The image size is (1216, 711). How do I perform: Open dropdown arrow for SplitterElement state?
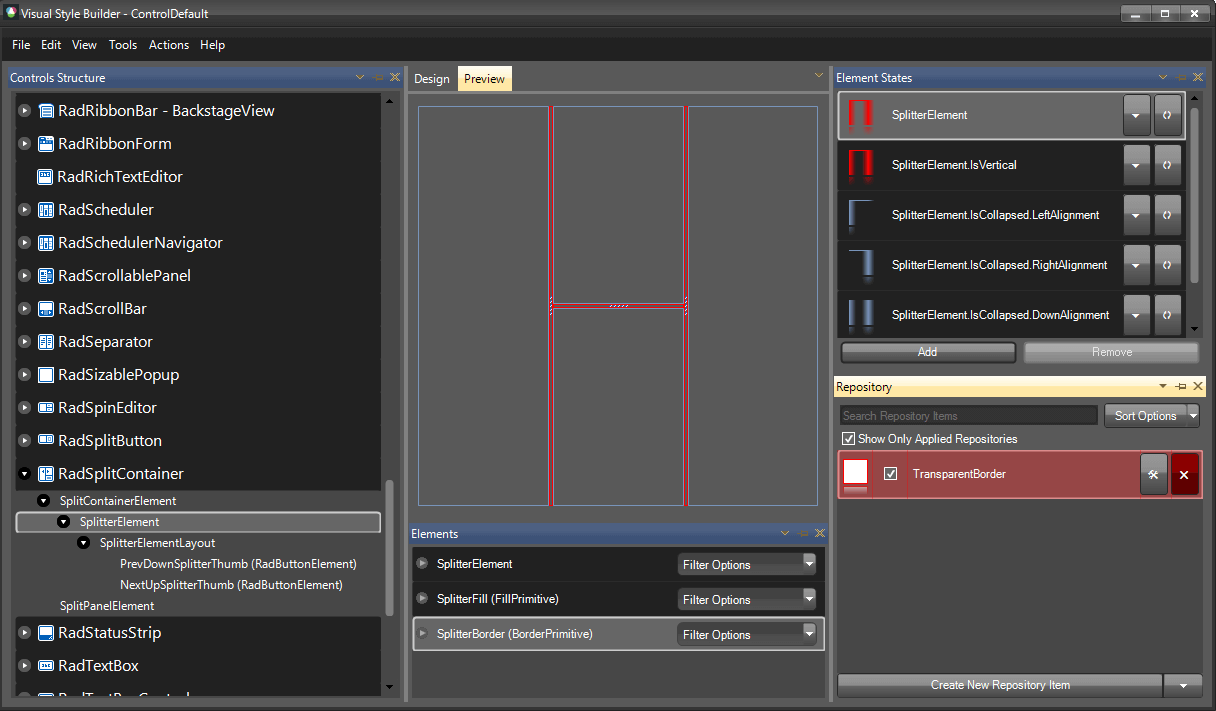tap(1136, 115)
